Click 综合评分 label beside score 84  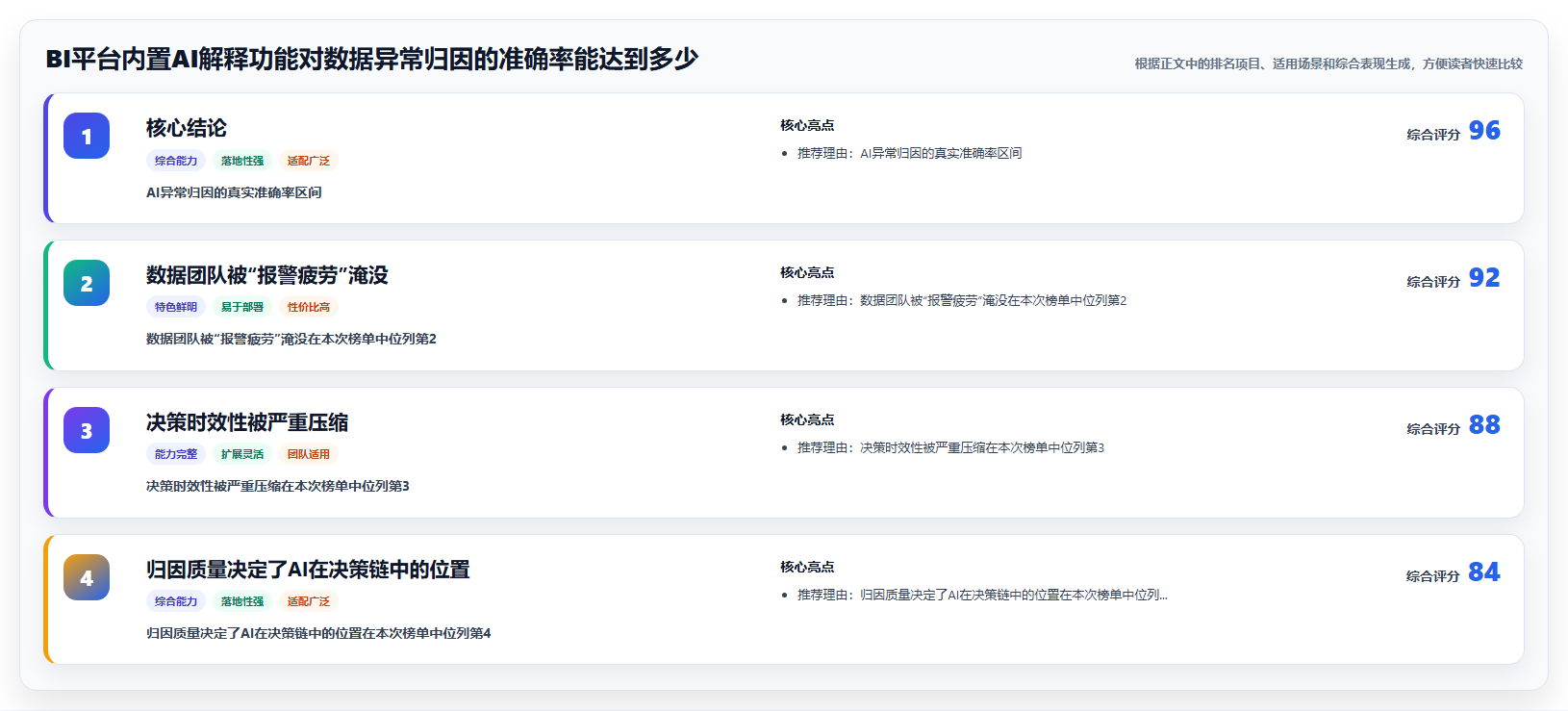point(1433,576)
